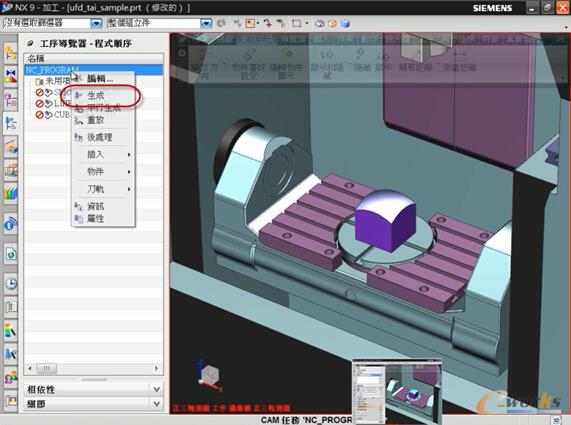Open the Roles people sidebar tab
This screenshot has width=571, height=425.
tap(10, 377)
